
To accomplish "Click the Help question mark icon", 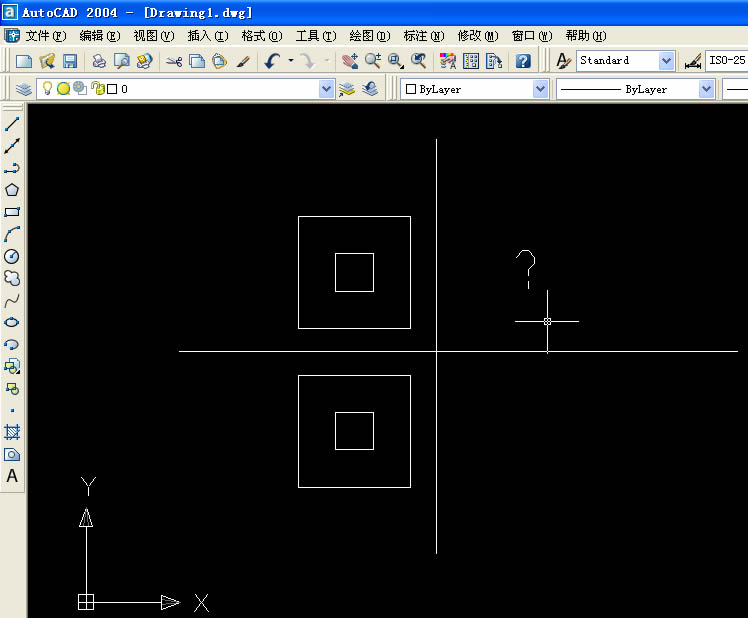I will 523,61.
